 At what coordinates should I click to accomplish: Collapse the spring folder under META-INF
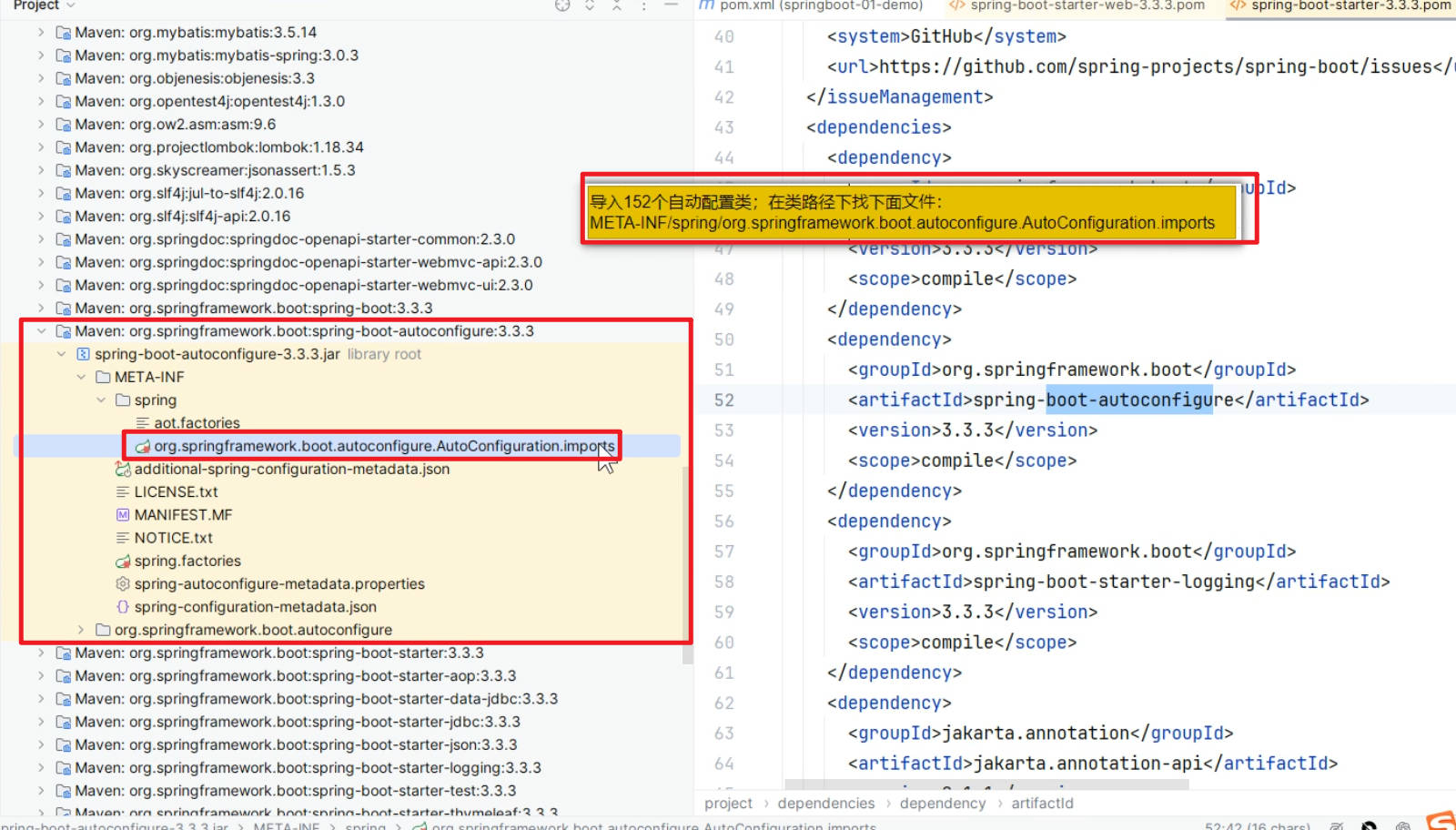point(101,400)
